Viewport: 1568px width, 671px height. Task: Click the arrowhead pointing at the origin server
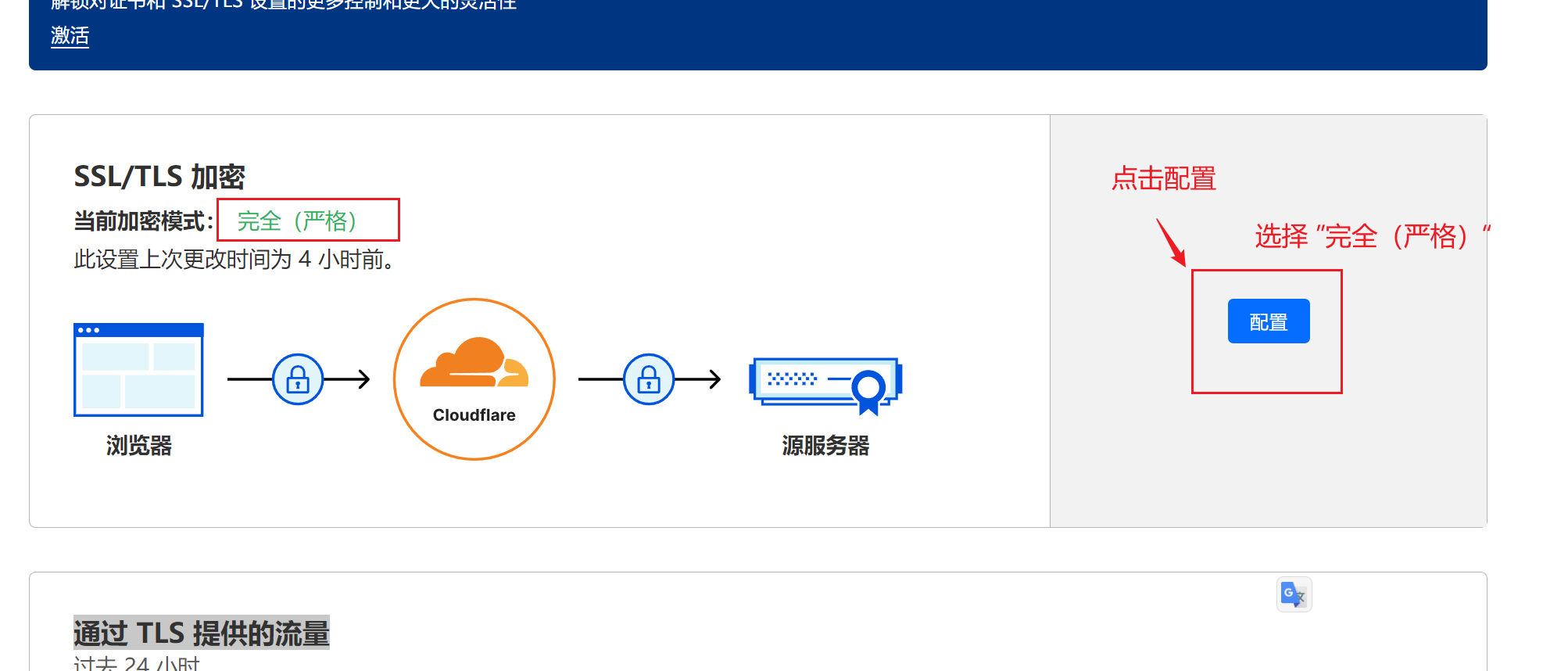click(x=714, y=379)
